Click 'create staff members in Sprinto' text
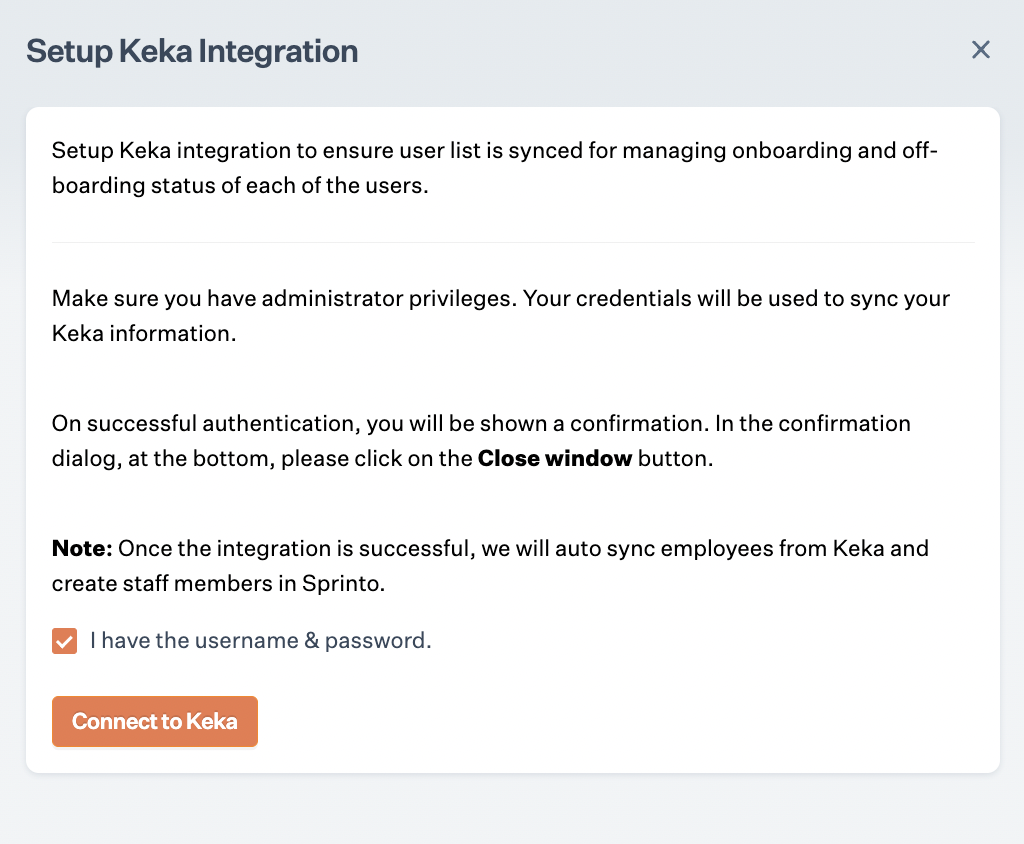1024x844 pixels. pyautogui.click(x=218, y=584)
